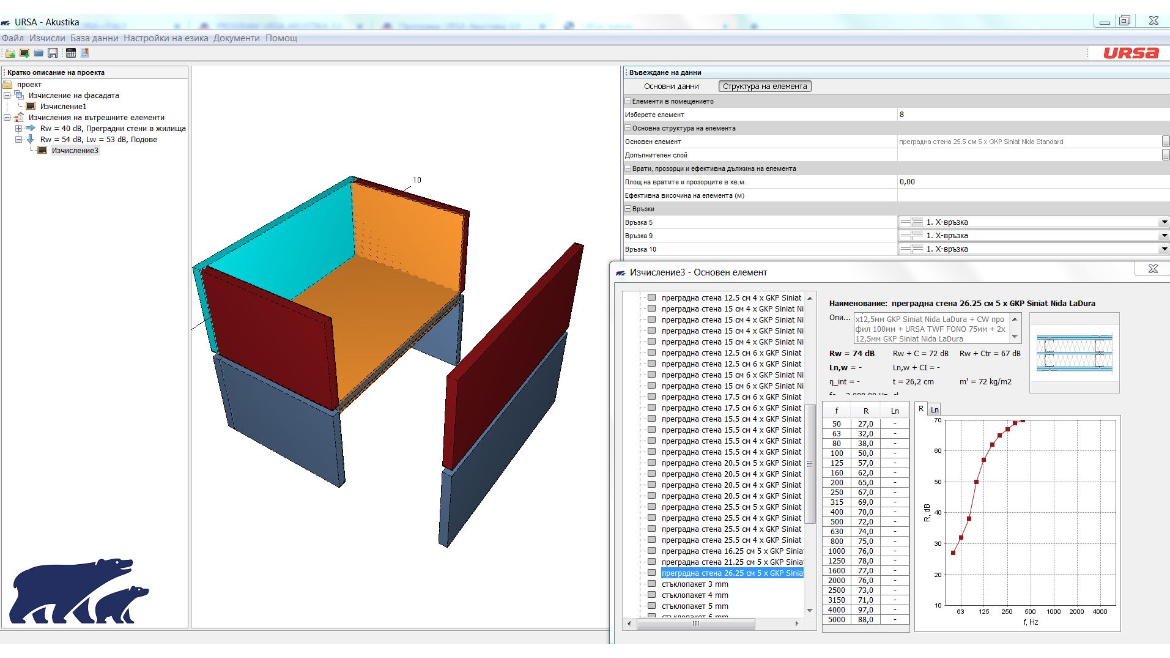Image resolution: width=1170 pixels, height=658 pixels.
Task: Click the add calculation toolbar icon
Action: click(25, 53)
